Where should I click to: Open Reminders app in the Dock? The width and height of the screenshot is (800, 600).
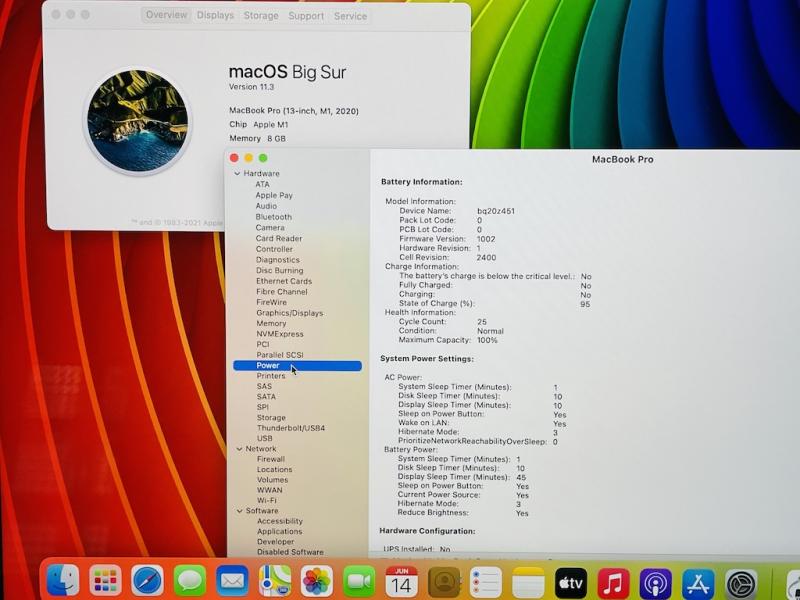coord(486,581)
